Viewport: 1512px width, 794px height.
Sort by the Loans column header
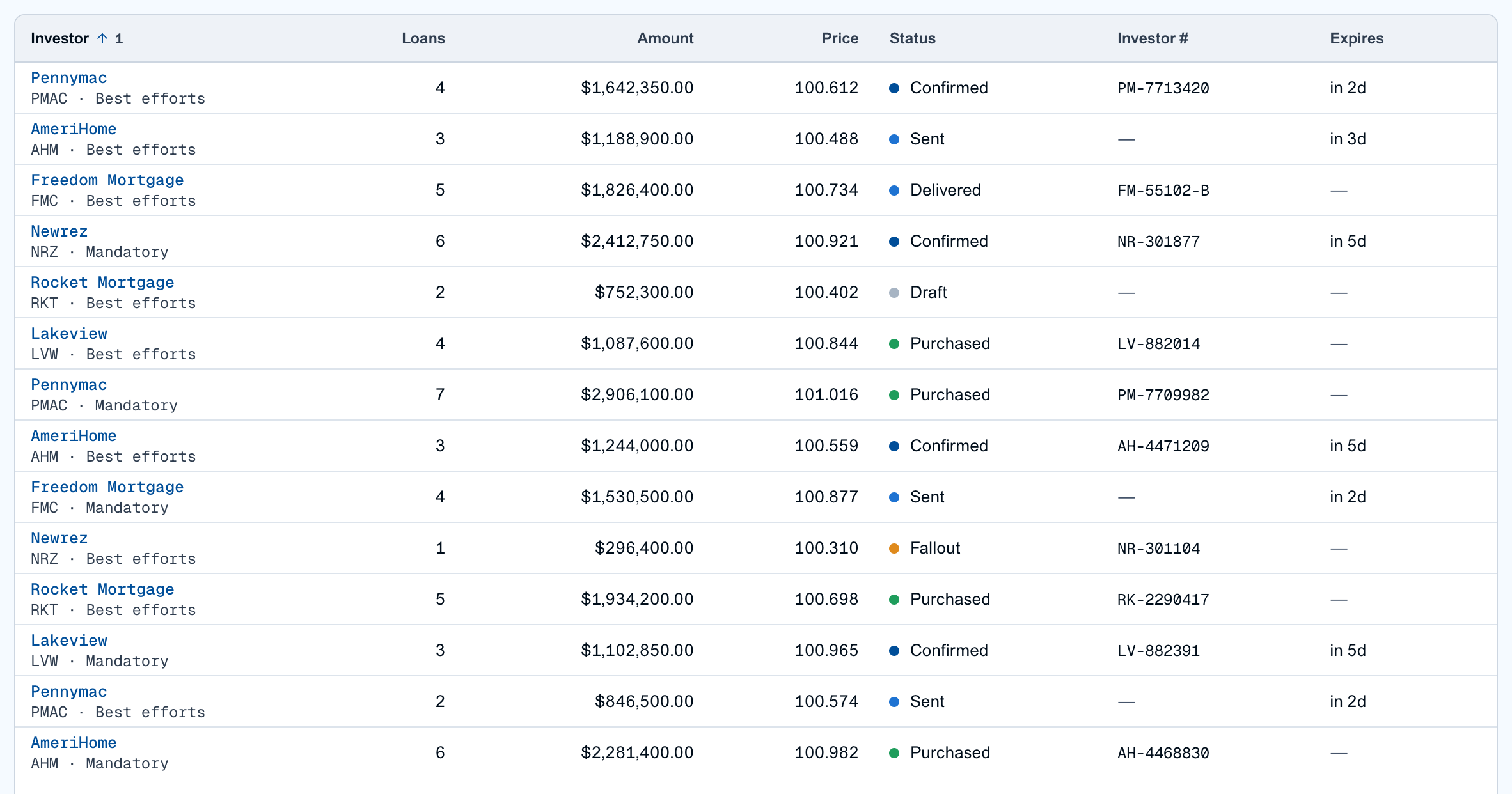point(423,38)
